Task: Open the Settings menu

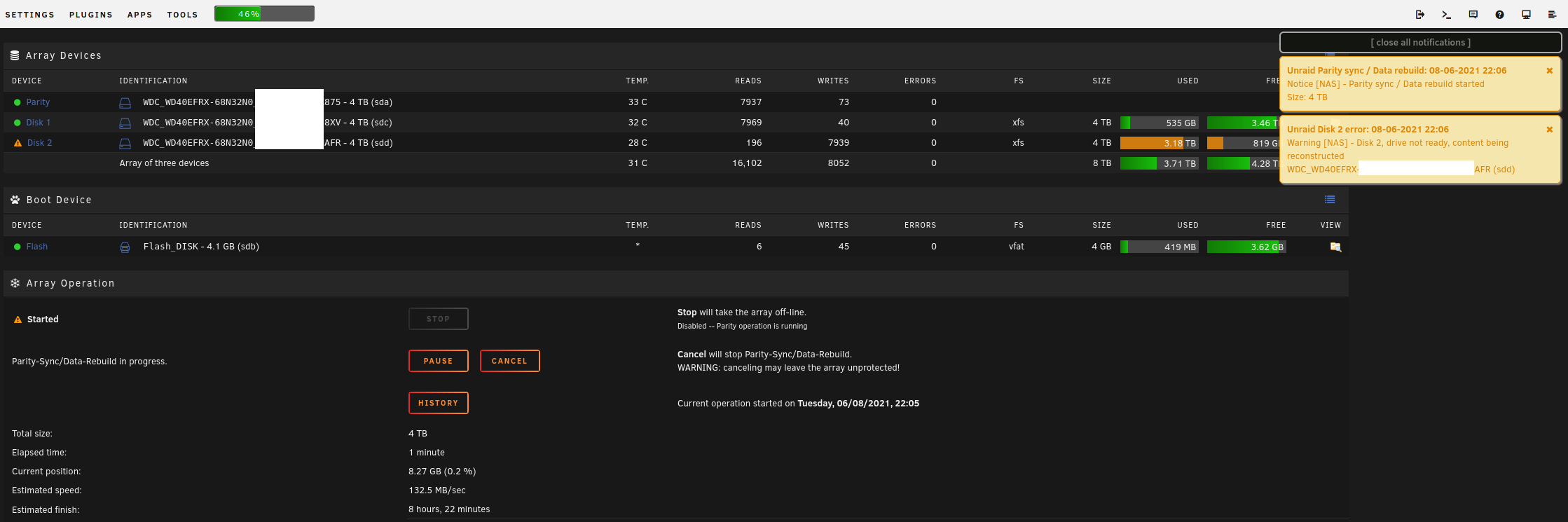Action: (29, 15)
